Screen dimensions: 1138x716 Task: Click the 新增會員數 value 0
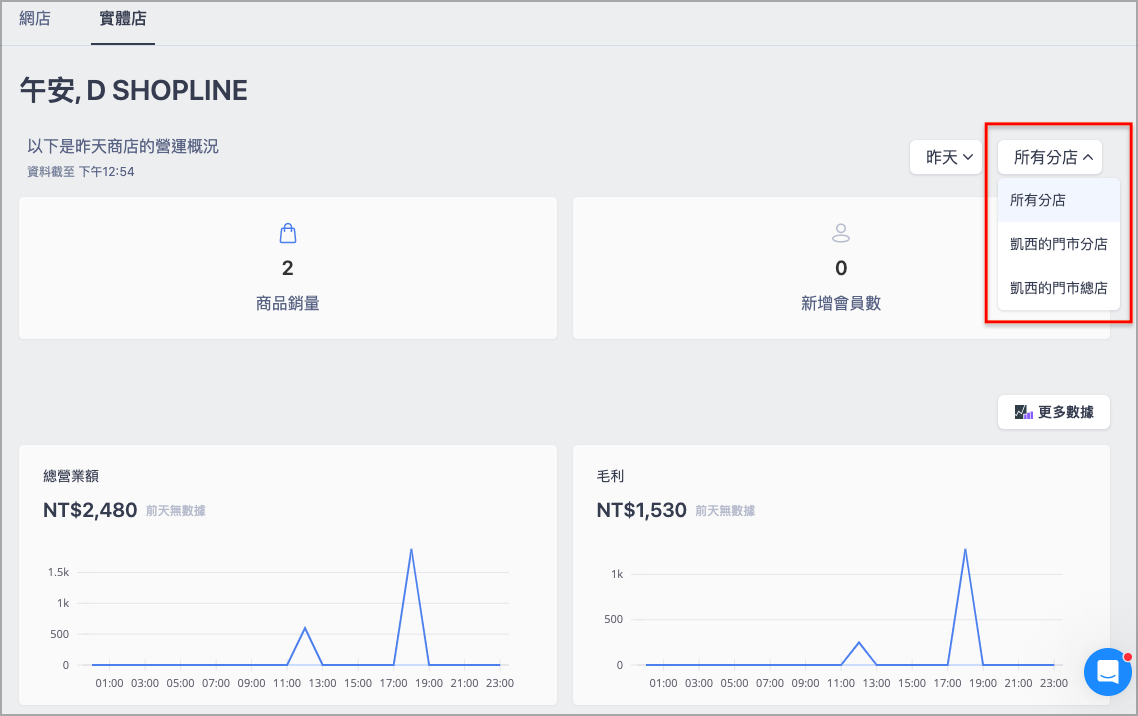tap(841, 268)
